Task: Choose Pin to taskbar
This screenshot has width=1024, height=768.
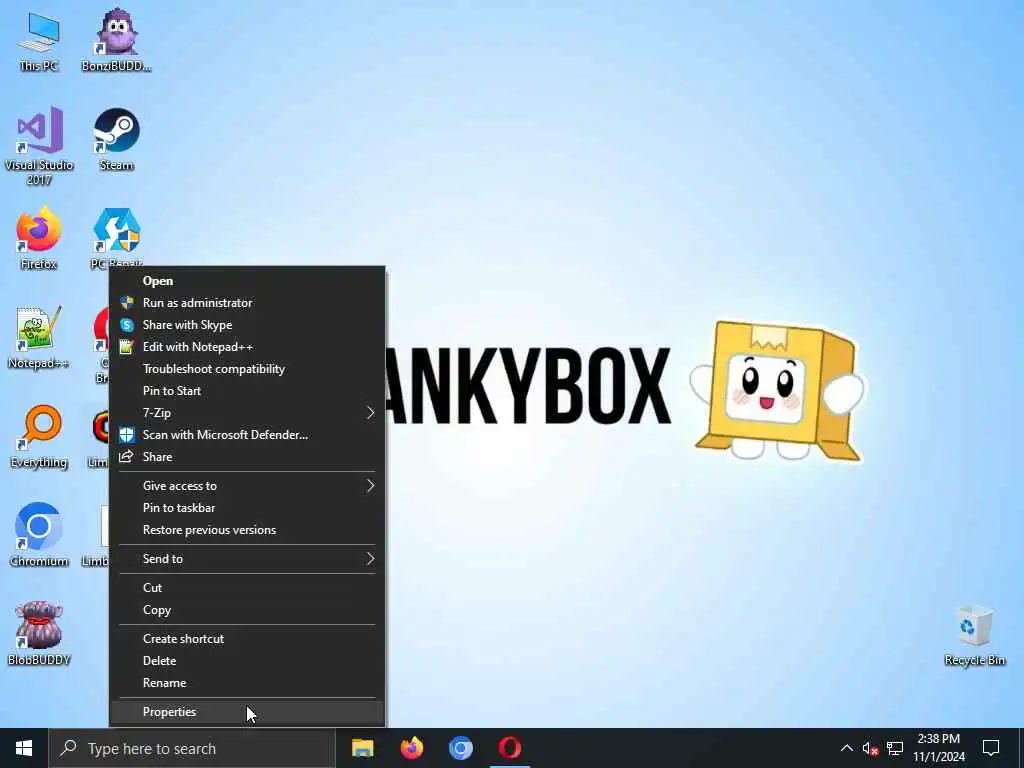Action: click(x=248, y=507)
